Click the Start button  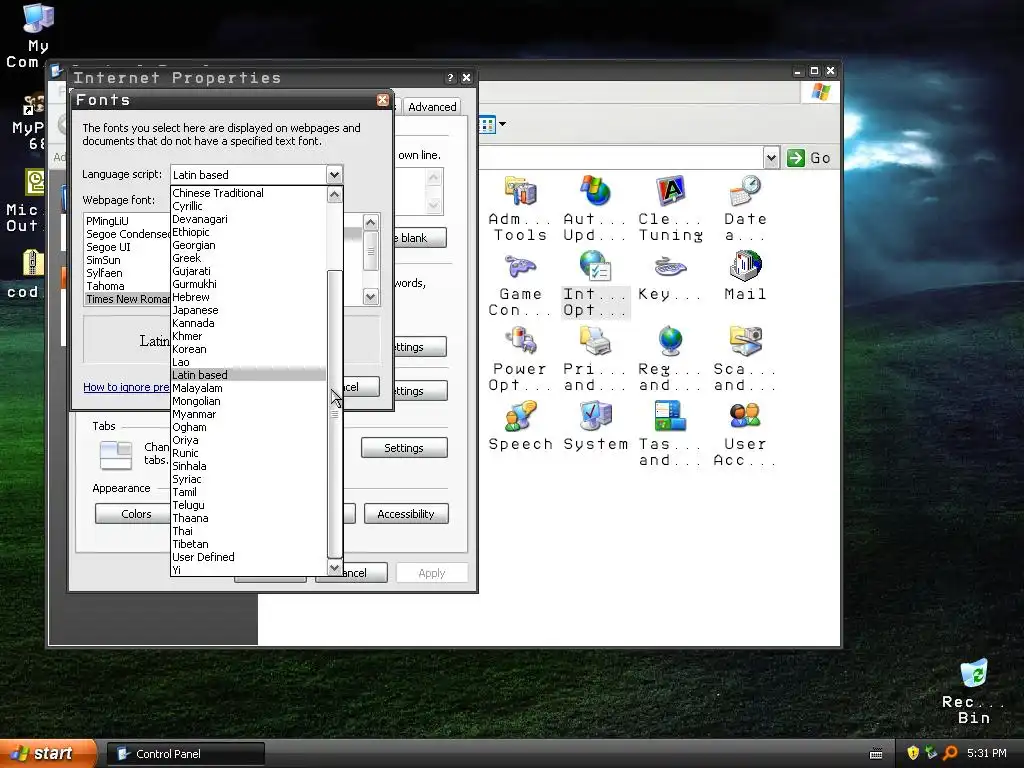point(48,753)
